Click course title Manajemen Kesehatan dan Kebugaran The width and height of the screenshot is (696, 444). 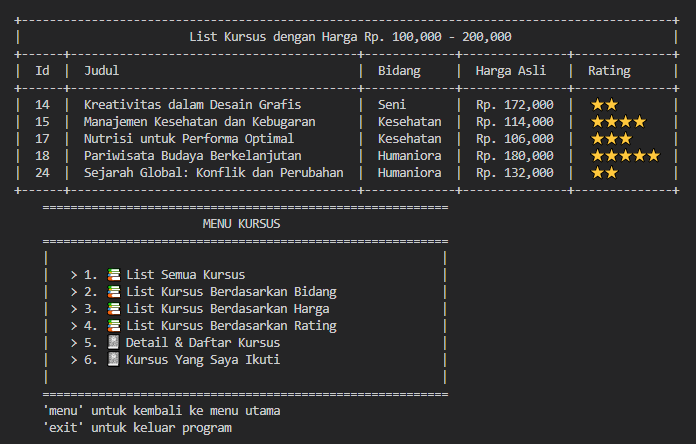coord(200,122)
